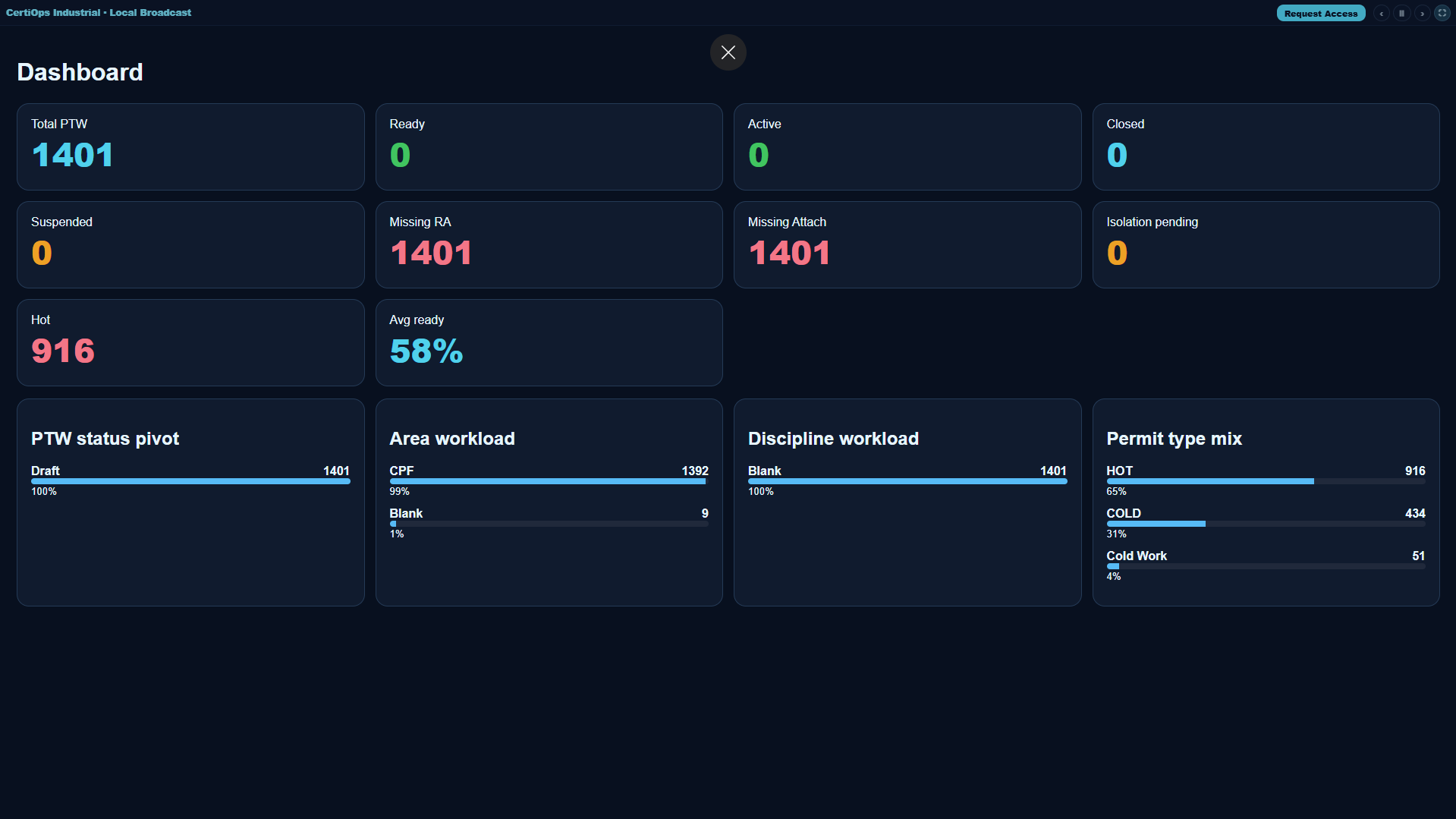Select the Ready count card

[x=549, y=146]
